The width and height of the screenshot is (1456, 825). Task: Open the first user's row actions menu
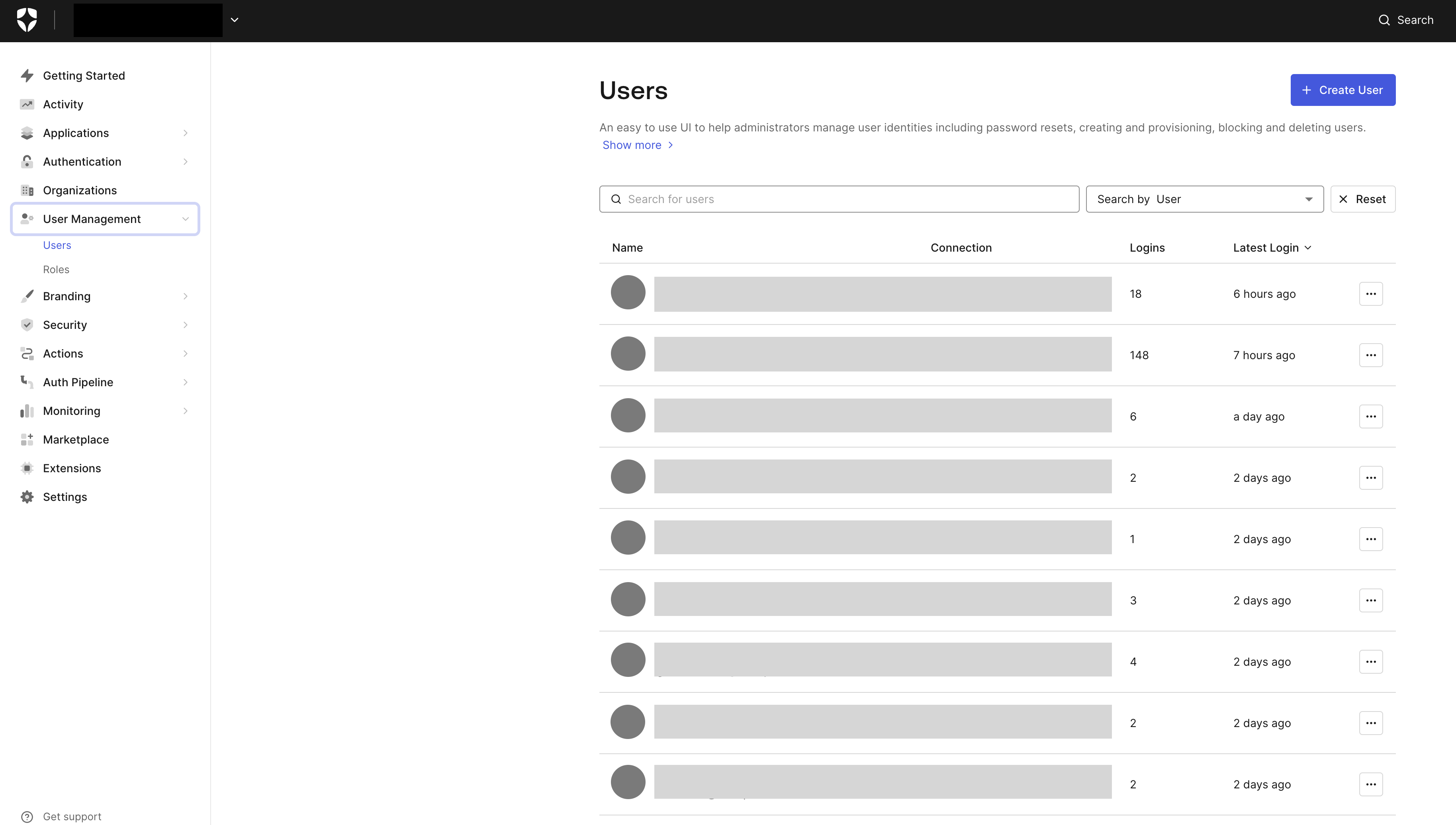(x=1371, y=293)
